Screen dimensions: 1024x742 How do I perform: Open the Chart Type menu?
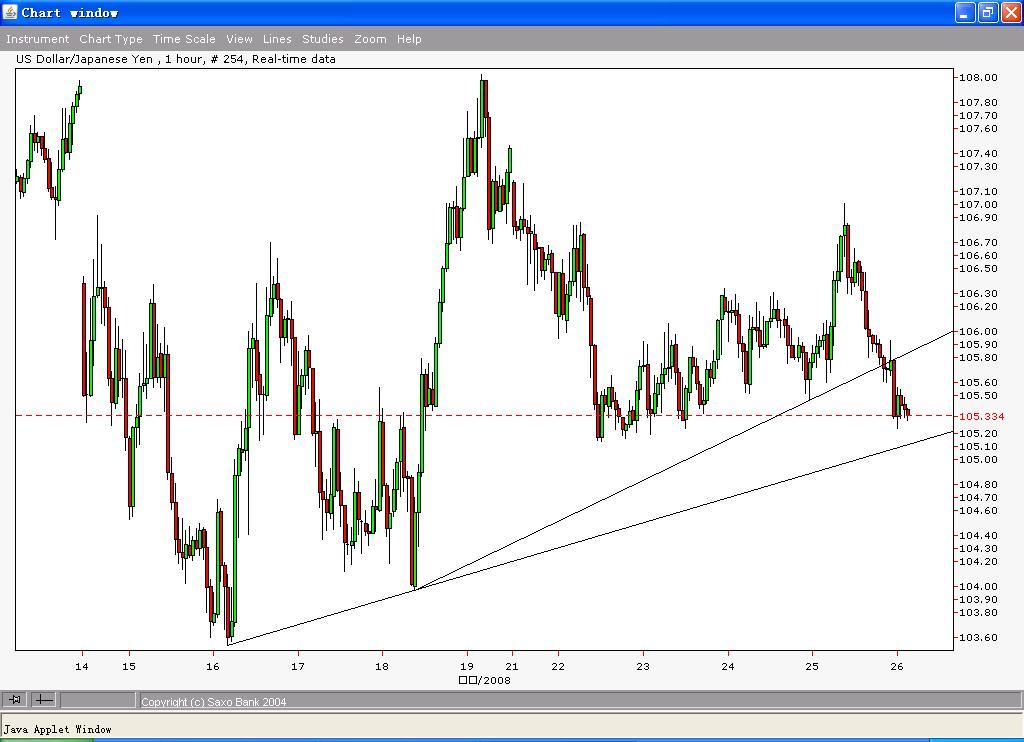coord(111,39)
